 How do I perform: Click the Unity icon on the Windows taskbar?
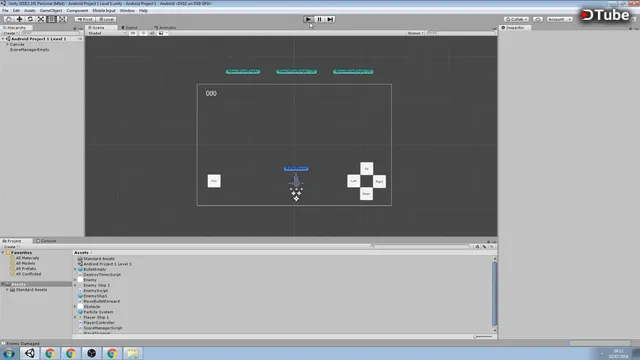(x=30, y=353)
